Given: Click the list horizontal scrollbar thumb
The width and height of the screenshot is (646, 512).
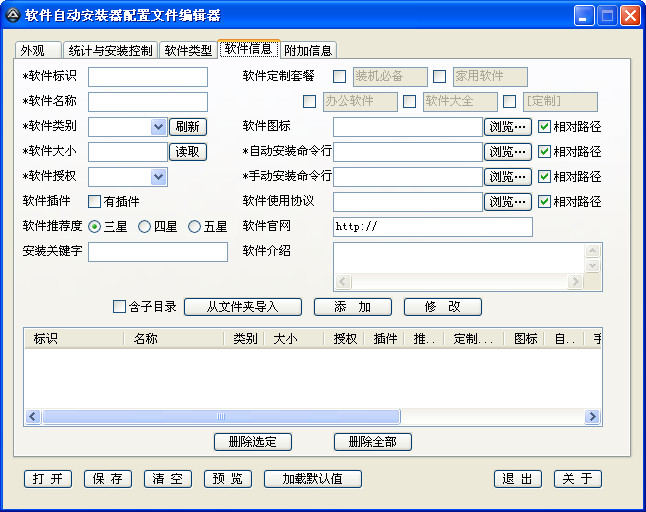Looking at the screenshot, I should (x=221, y=416).
